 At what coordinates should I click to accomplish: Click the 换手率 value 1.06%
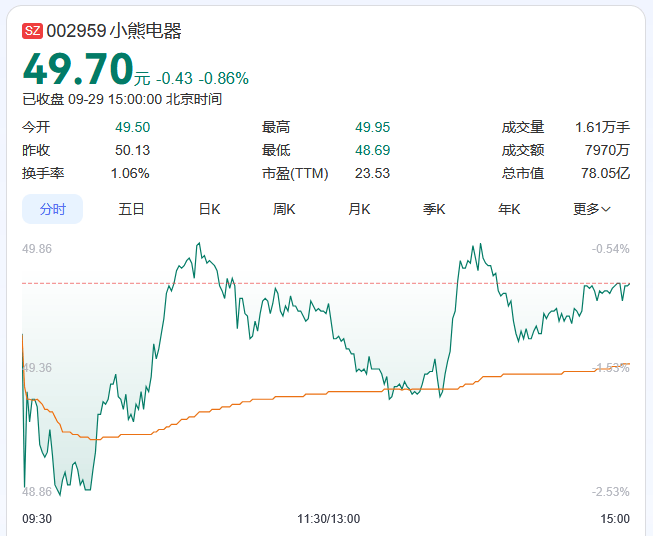click(x=130, y=173)
